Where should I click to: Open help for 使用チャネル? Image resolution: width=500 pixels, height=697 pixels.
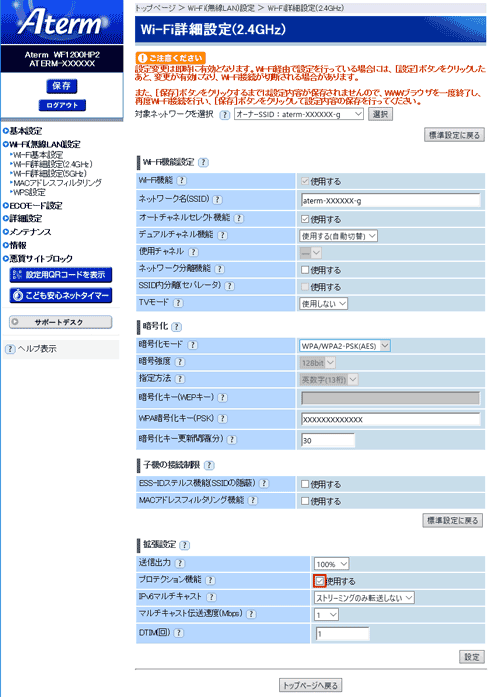click(193, 252)
